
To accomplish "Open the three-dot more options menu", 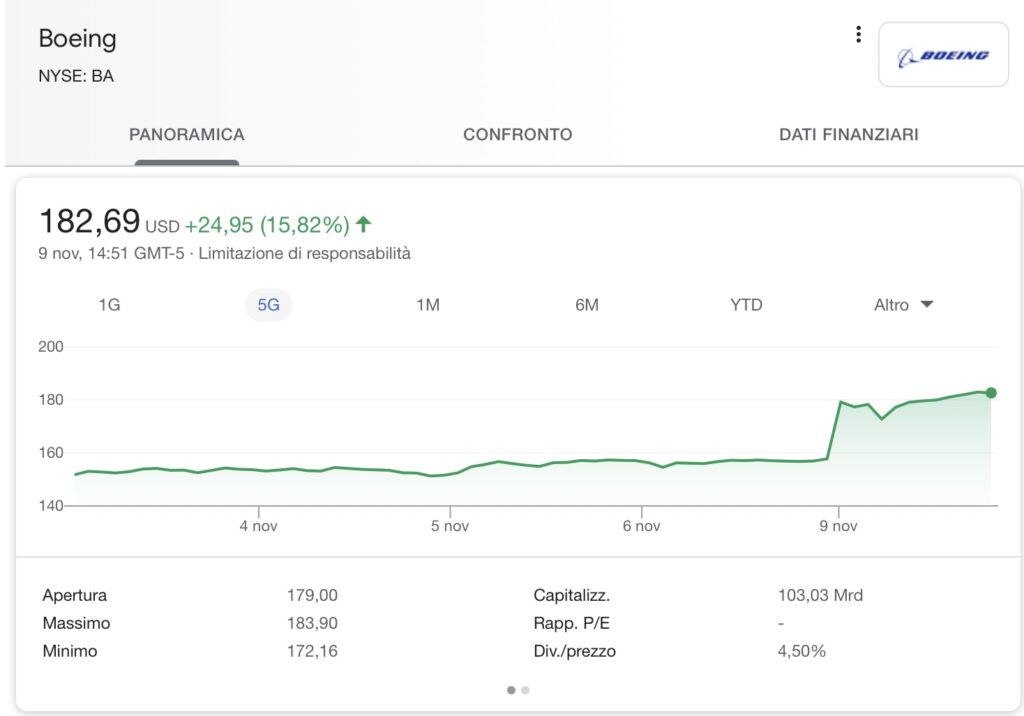I will [x=858, y=35].
